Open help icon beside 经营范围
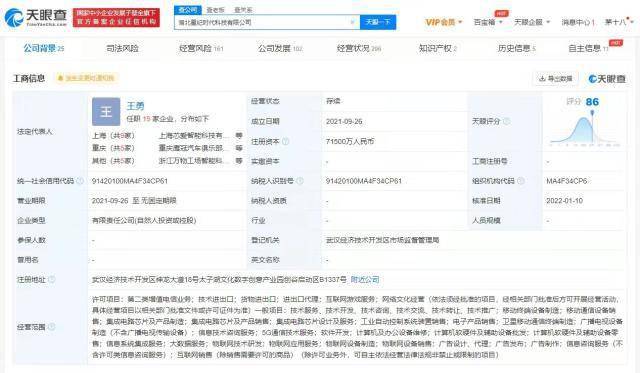This screenshot has height=373, width=640. [x=52, y=327]
